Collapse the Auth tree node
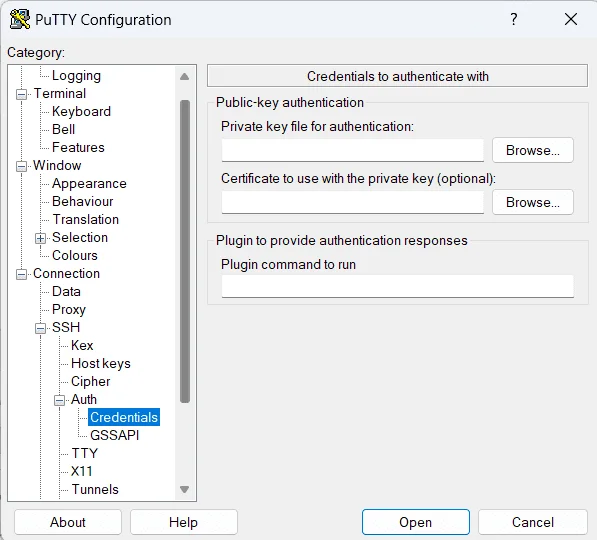Viewport: 597px width, 540px height. 59,400
